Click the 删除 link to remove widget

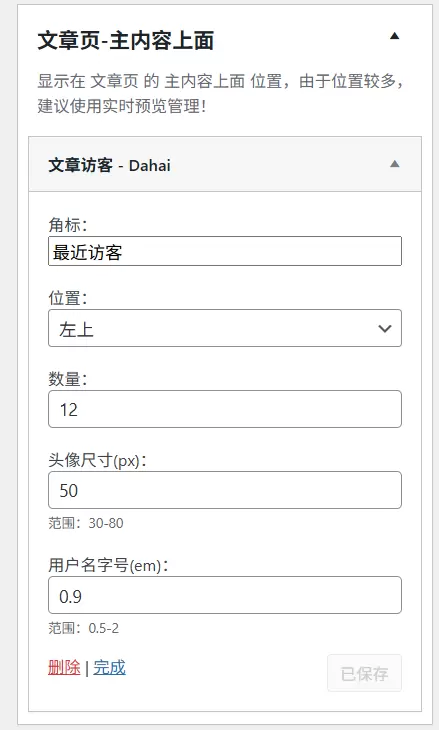[x=64, y=668]
